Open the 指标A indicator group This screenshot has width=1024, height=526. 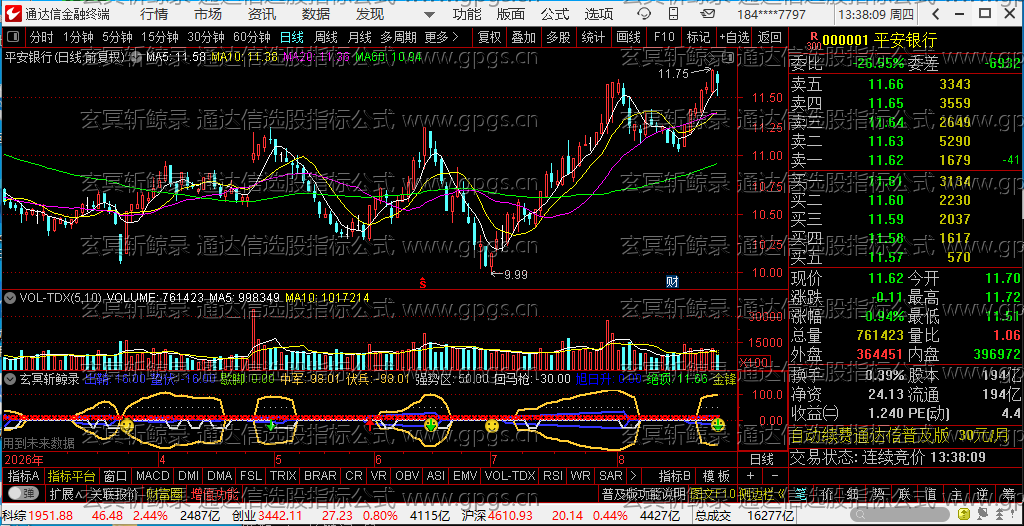(24, 475)
